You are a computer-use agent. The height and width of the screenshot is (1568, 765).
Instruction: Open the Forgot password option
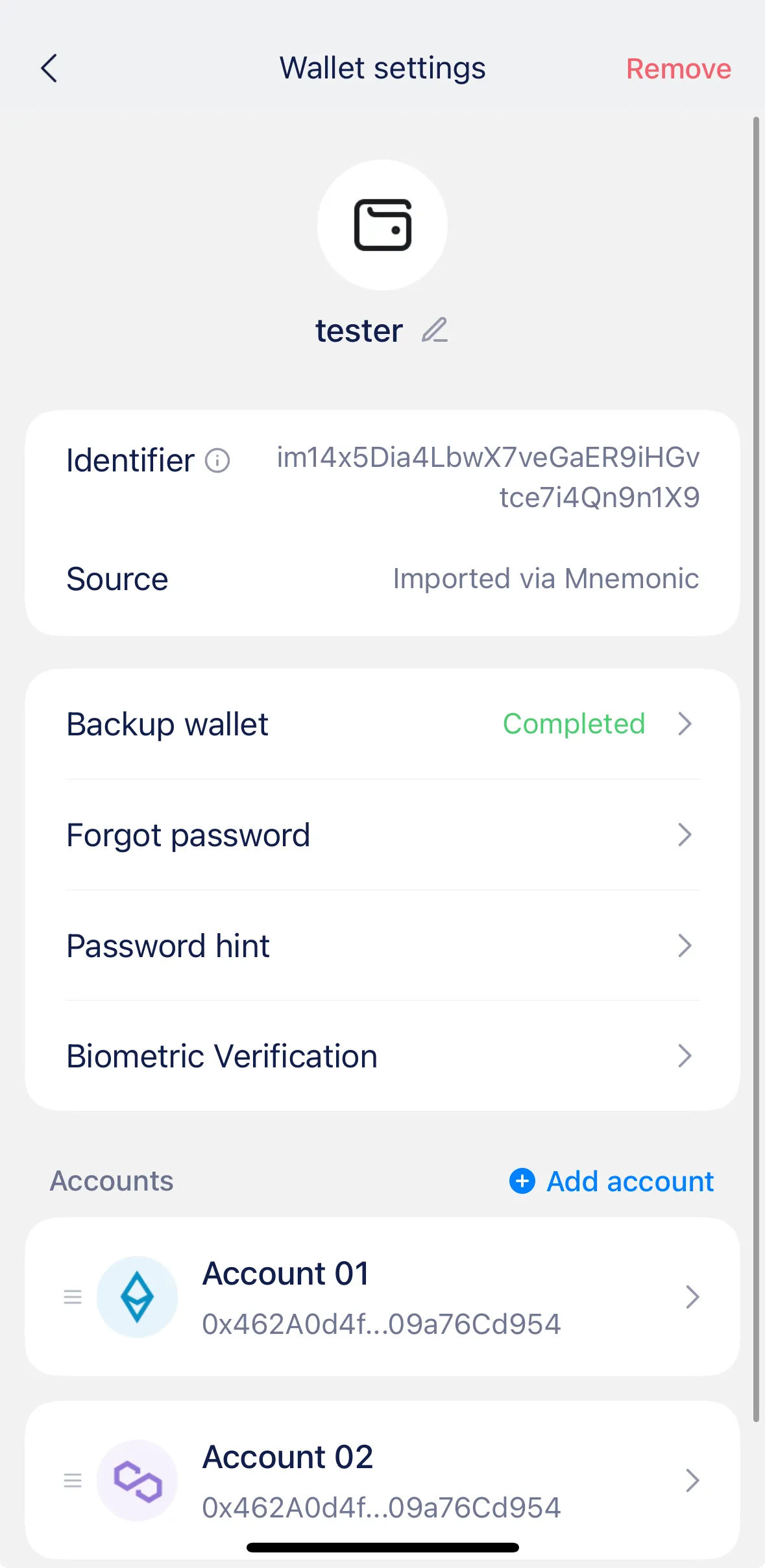point(382,835)
